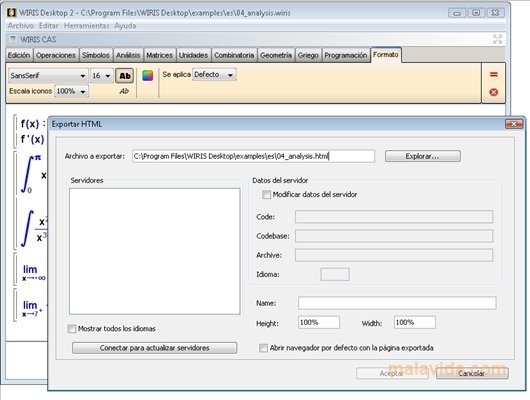530x400 pixels.
Task: Open the Escala iconos 100% dropdown
Action: pos(71,91)
